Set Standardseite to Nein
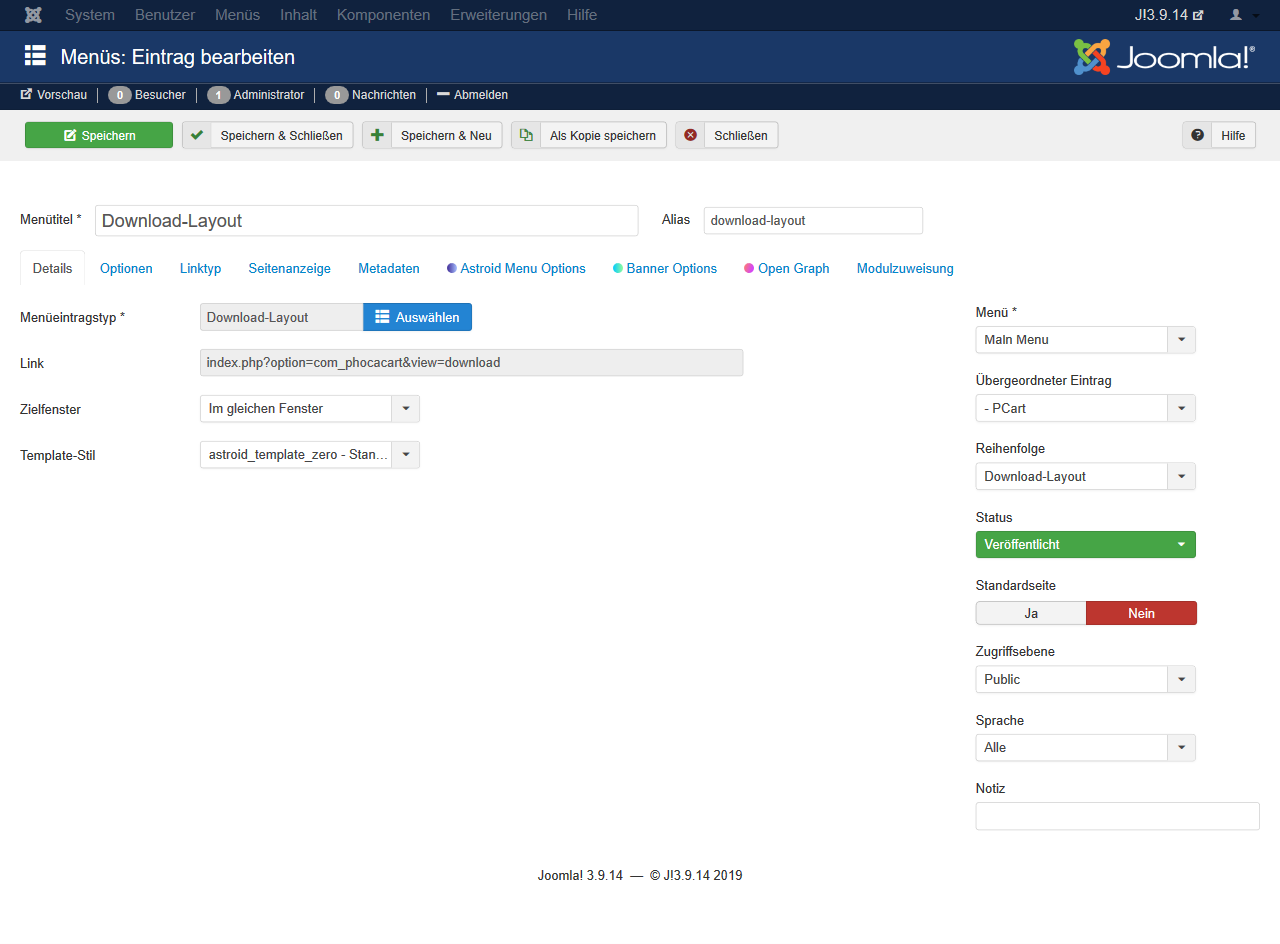 tap(1141, 613)
